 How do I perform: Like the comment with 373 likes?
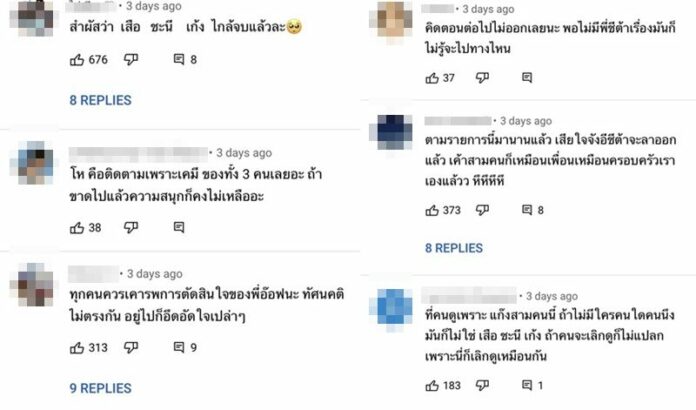pos(432,210)
